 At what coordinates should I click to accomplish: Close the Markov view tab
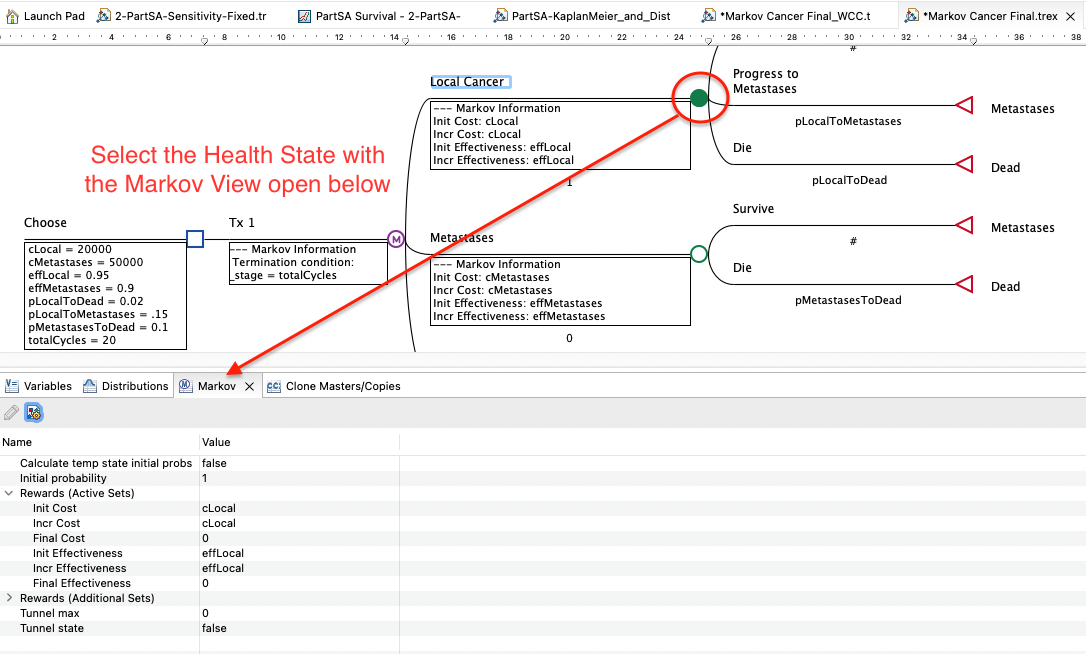coord(250,386)
